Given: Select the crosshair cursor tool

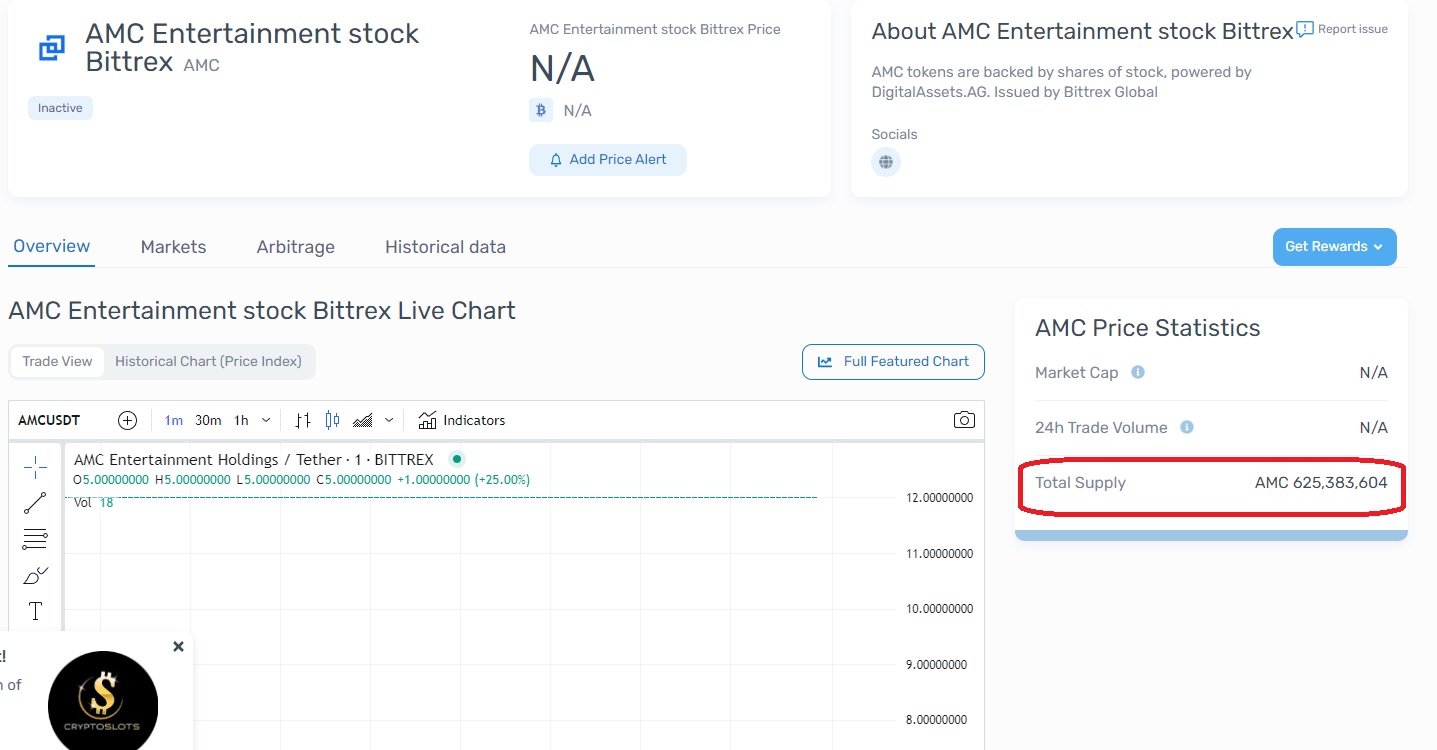Looking at the screenshot, I should point(35,467).
